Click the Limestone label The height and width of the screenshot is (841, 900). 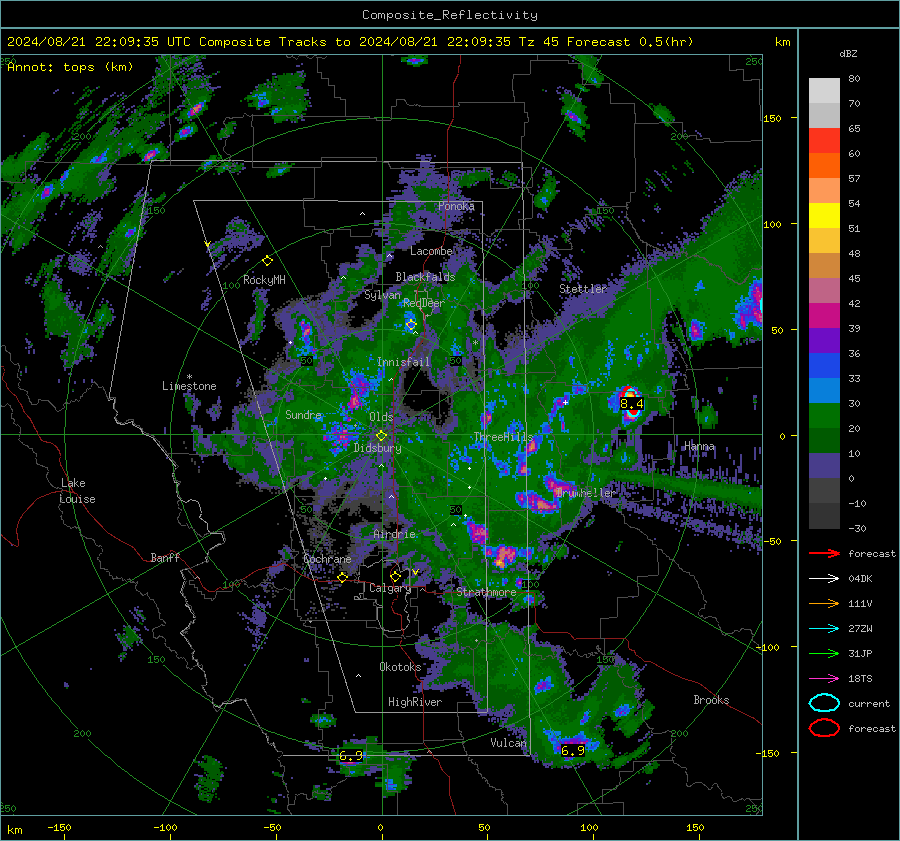[x=189, y=386]
